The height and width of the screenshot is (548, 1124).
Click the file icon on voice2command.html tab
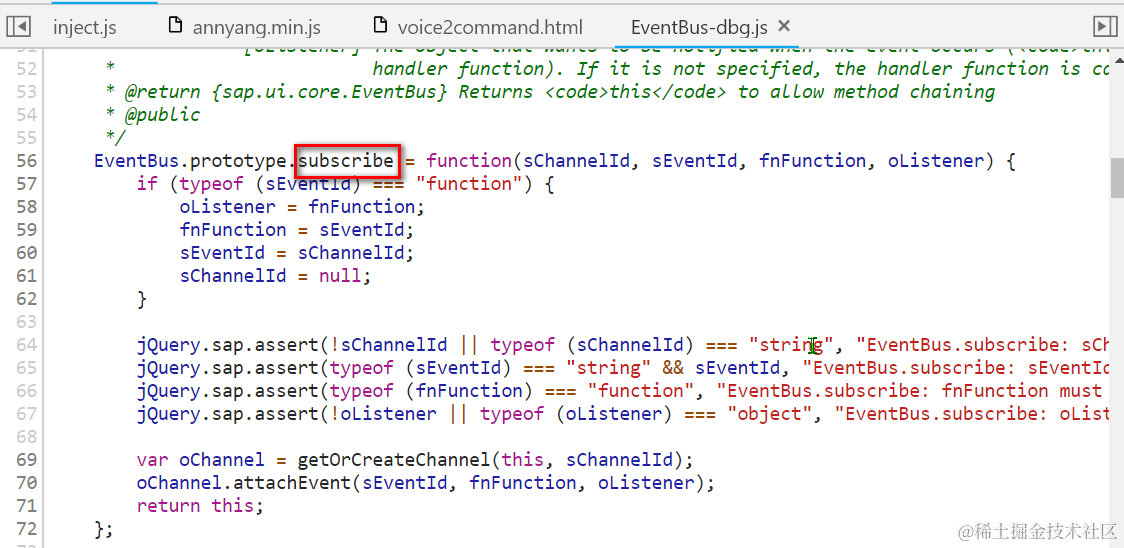(381, 27)
